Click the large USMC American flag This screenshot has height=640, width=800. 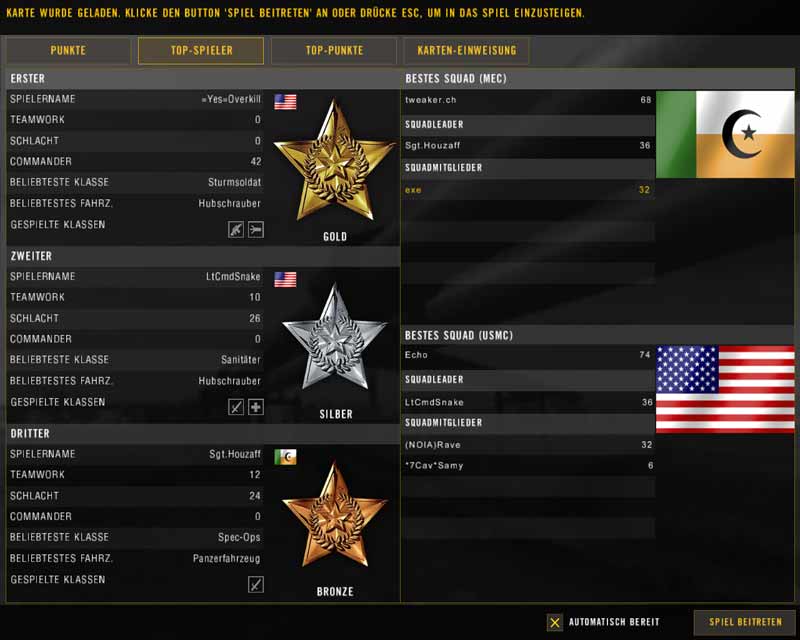point(725,389)
